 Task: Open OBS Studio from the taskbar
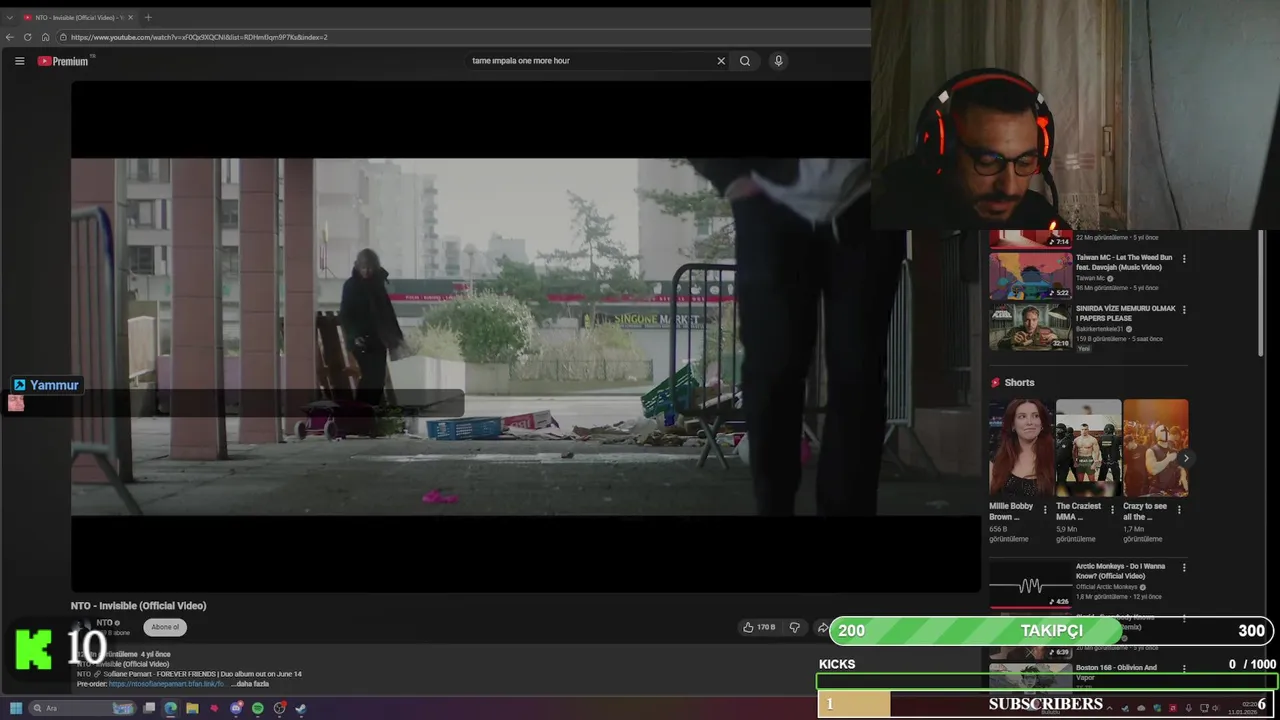pyautogui.click(x=280, y=708)
